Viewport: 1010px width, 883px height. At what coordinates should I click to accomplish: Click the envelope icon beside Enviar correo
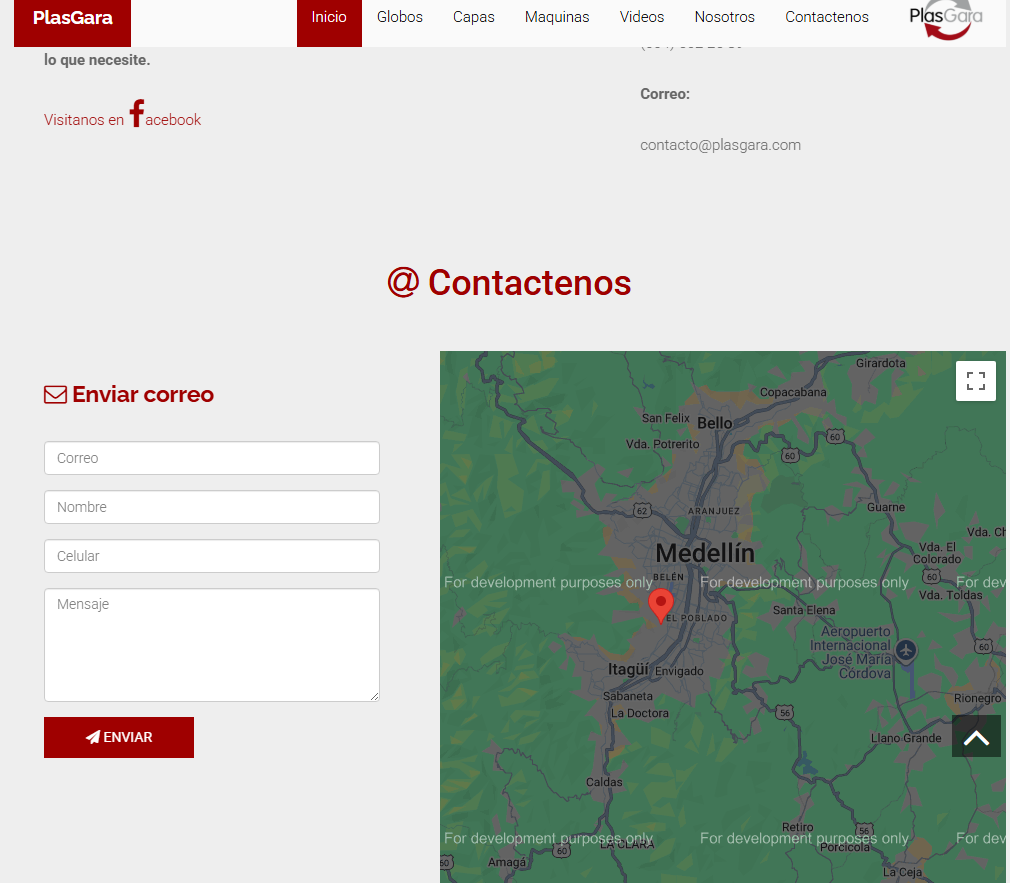click(x=55, y=395)
